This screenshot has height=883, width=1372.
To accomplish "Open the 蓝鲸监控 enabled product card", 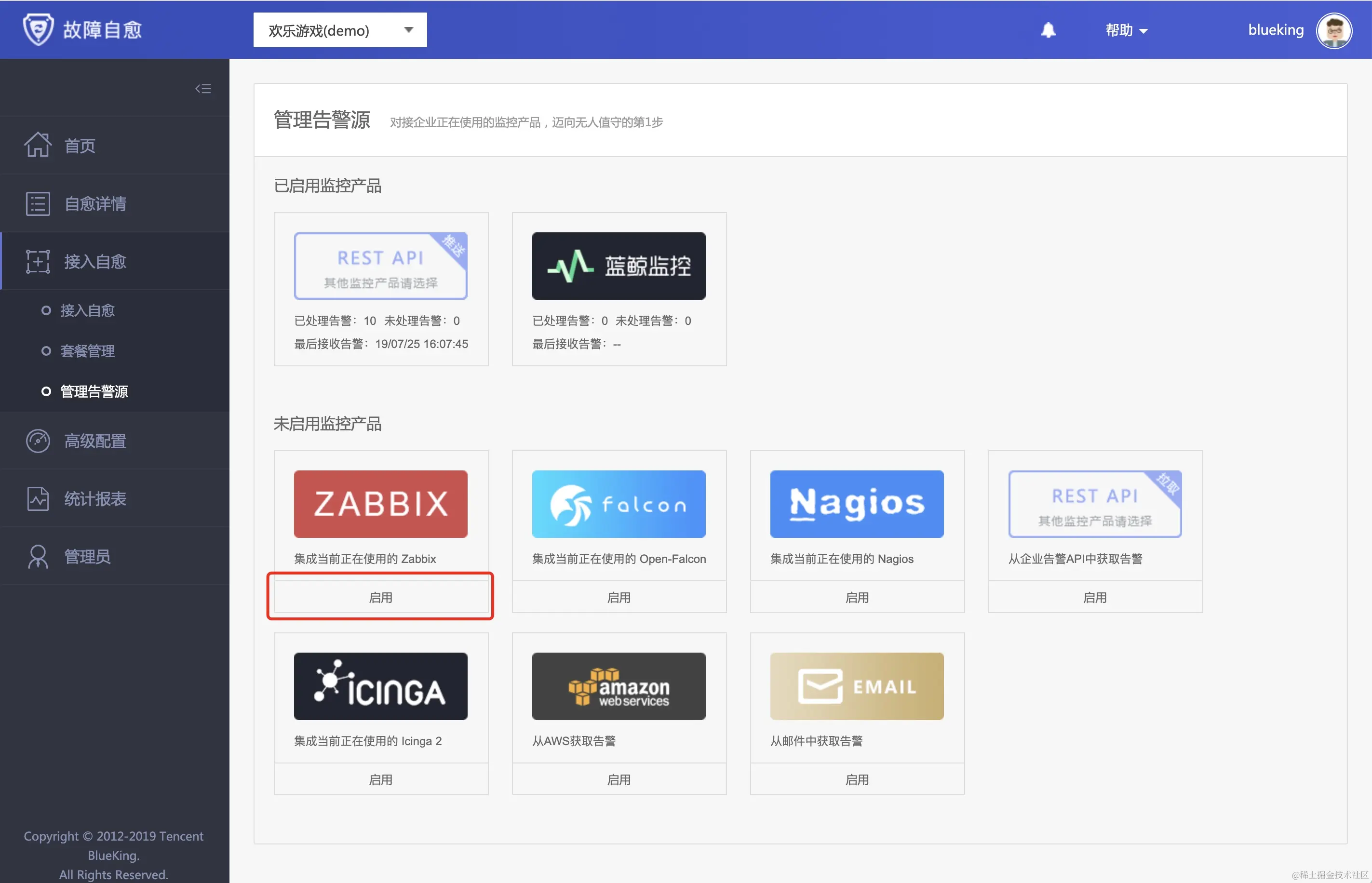I will pyautogui.click(x=618, y=266).
